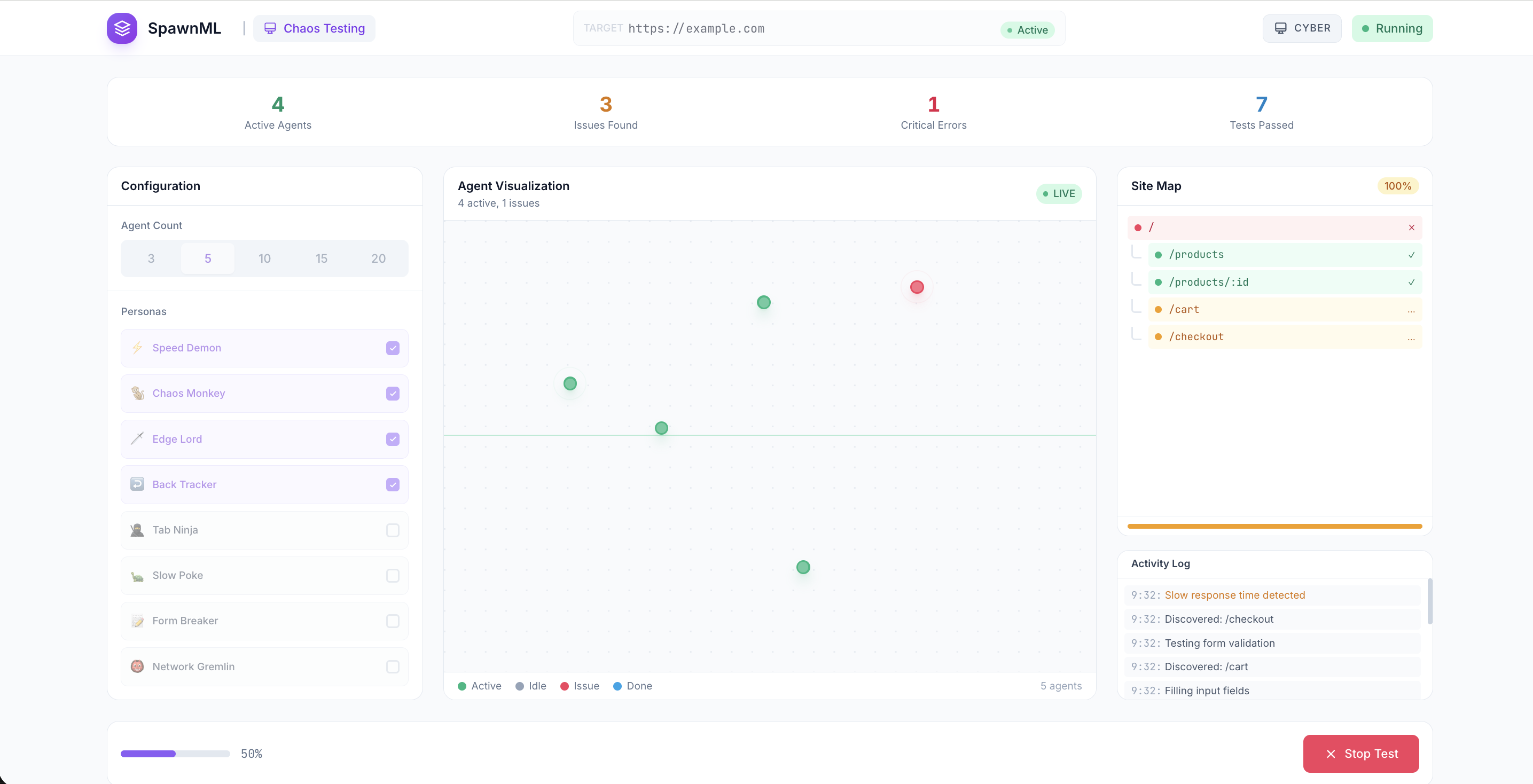Click the monitor icon in Chaos Testing badge
This screenshot has width=1533, height=784.
tap(271, 28)
